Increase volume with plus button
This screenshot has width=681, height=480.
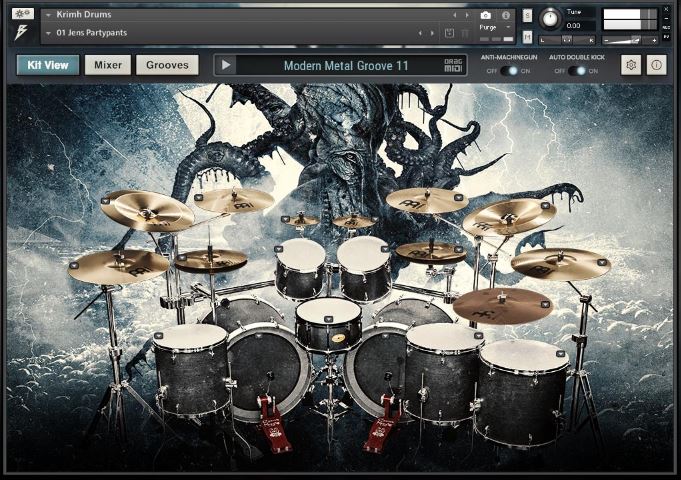pyautogui.click(x=654, y=40)
